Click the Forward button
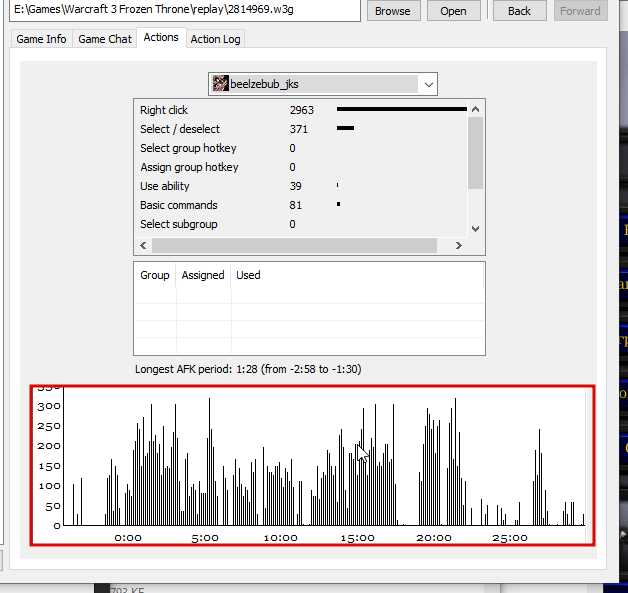The image size is (628, 593). [x=580, y=11]
